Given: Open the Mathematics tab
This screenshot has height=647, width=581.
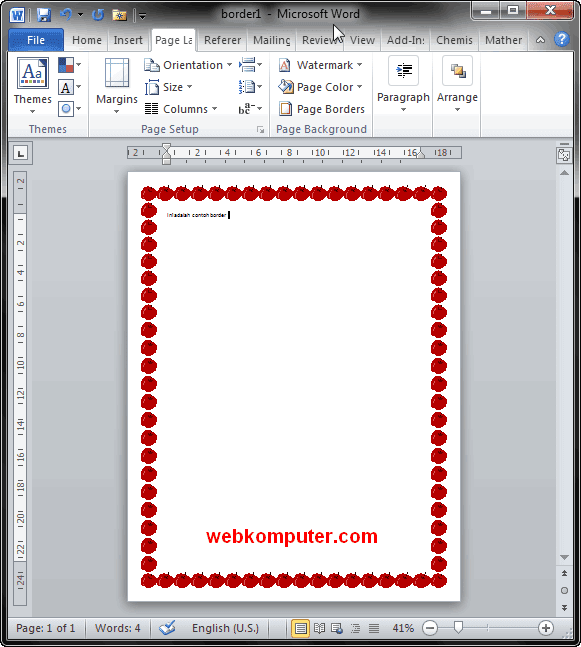Looking at the screenshot, I should [503, 40].
